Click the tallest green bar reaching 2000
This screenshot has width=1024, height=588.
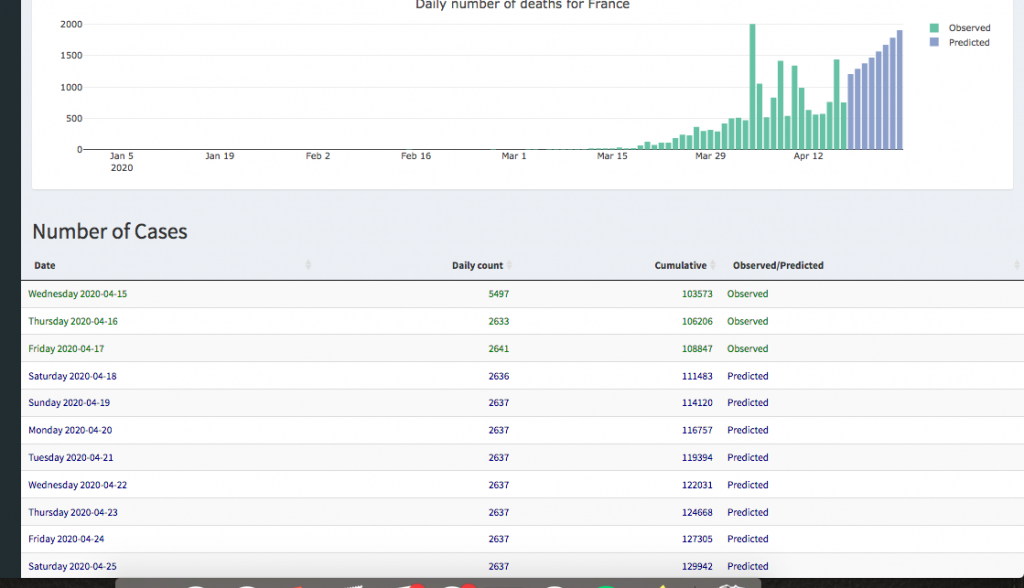tap(752, 86)
